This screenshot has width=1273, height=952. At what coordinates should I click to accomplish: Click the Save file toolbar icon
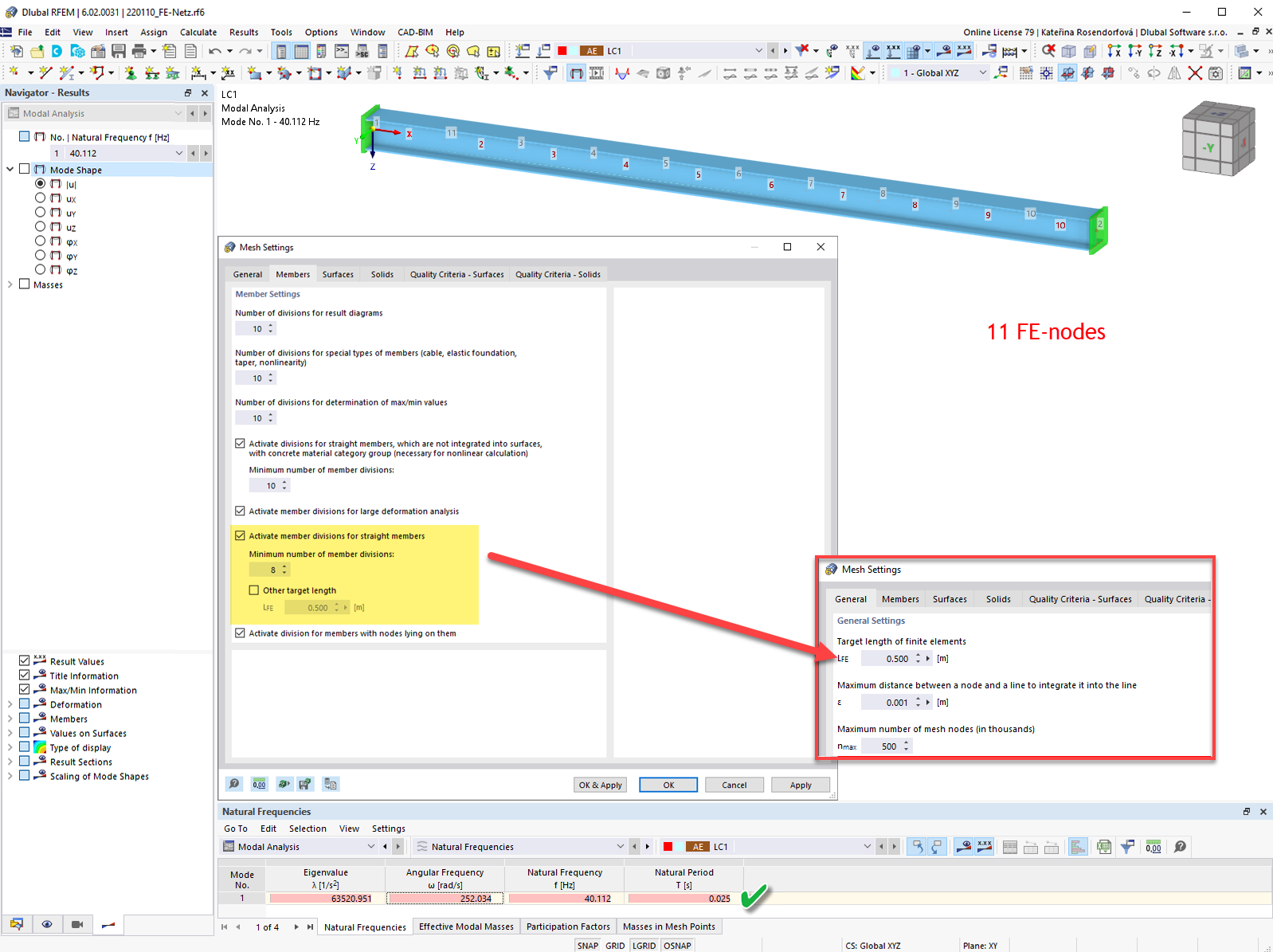[x=118, y=51]
